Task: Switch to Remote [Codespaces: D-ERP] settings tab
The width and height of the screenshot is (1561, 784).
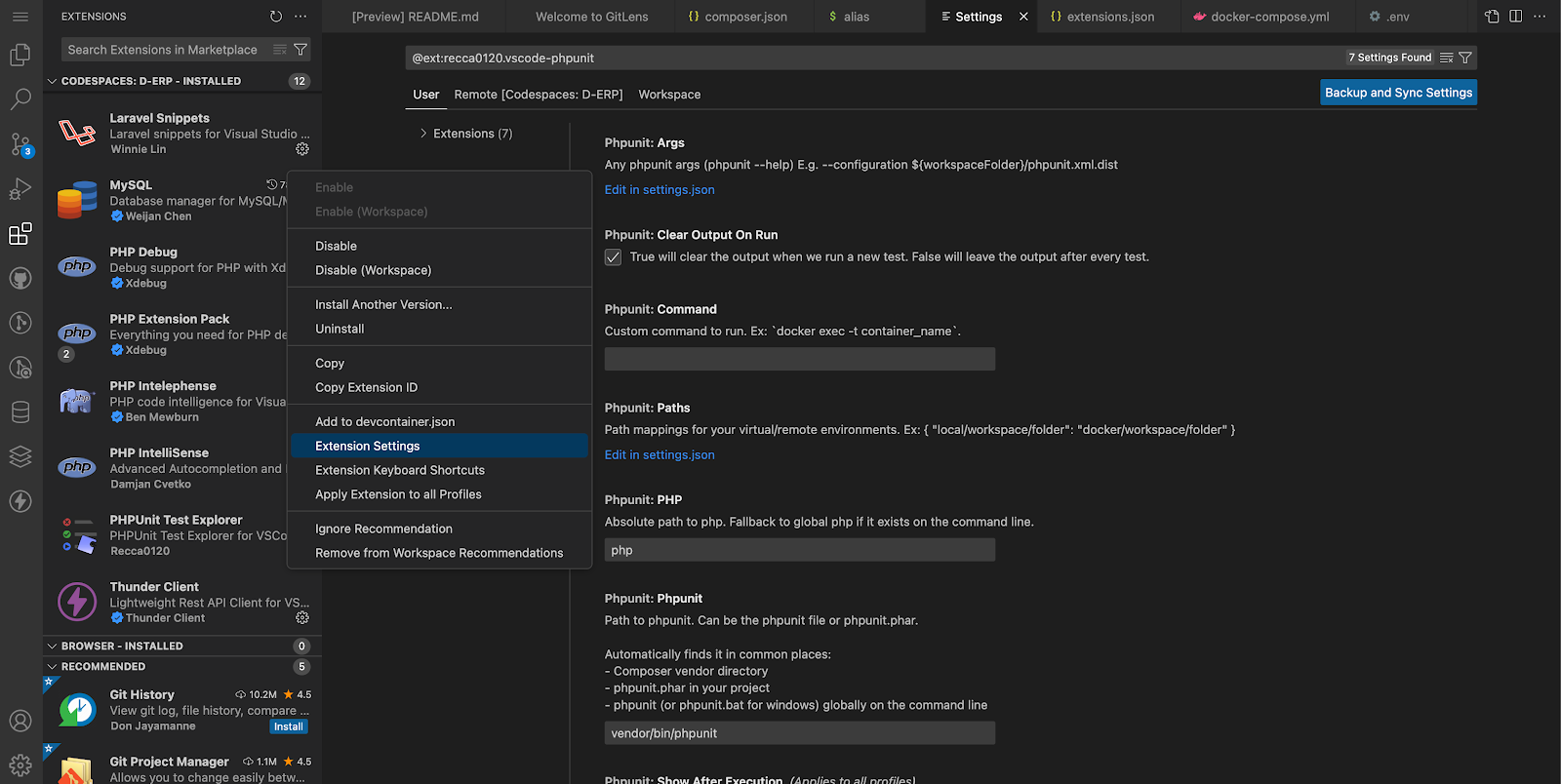Action: (x=539, y=95)
